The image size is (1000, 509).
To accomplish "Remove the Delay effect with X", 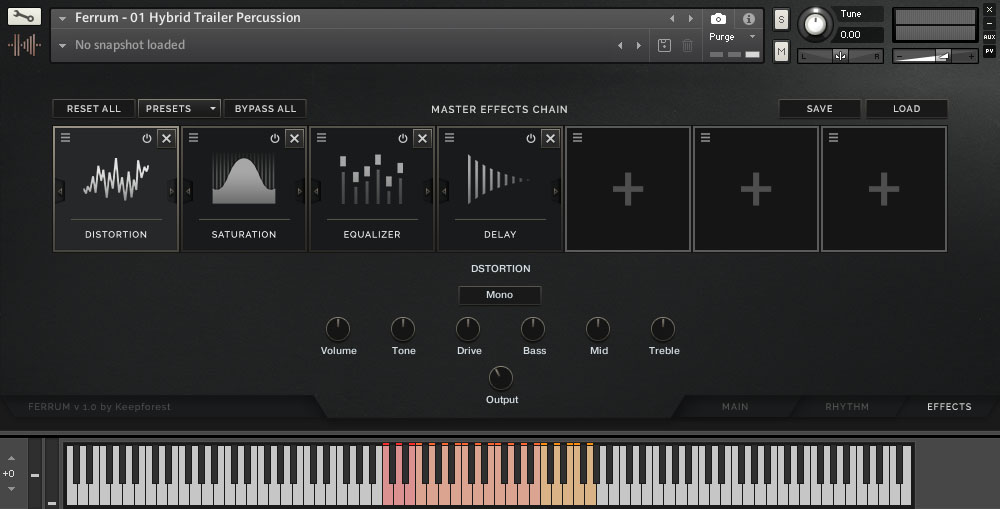I will tap(550, 138).
